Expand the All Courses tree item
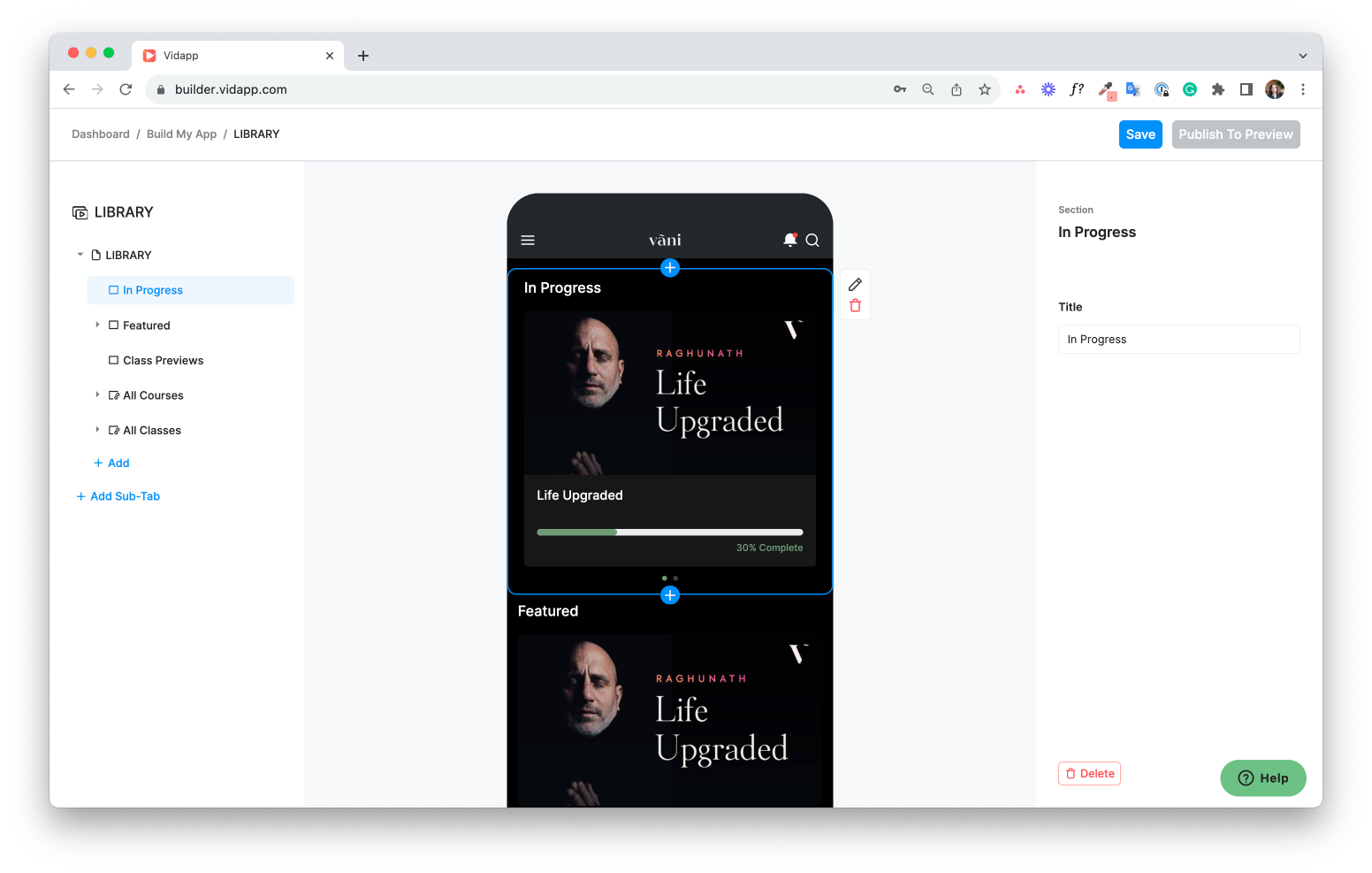This screenshot has height=873, width=1372. point(97,394)
